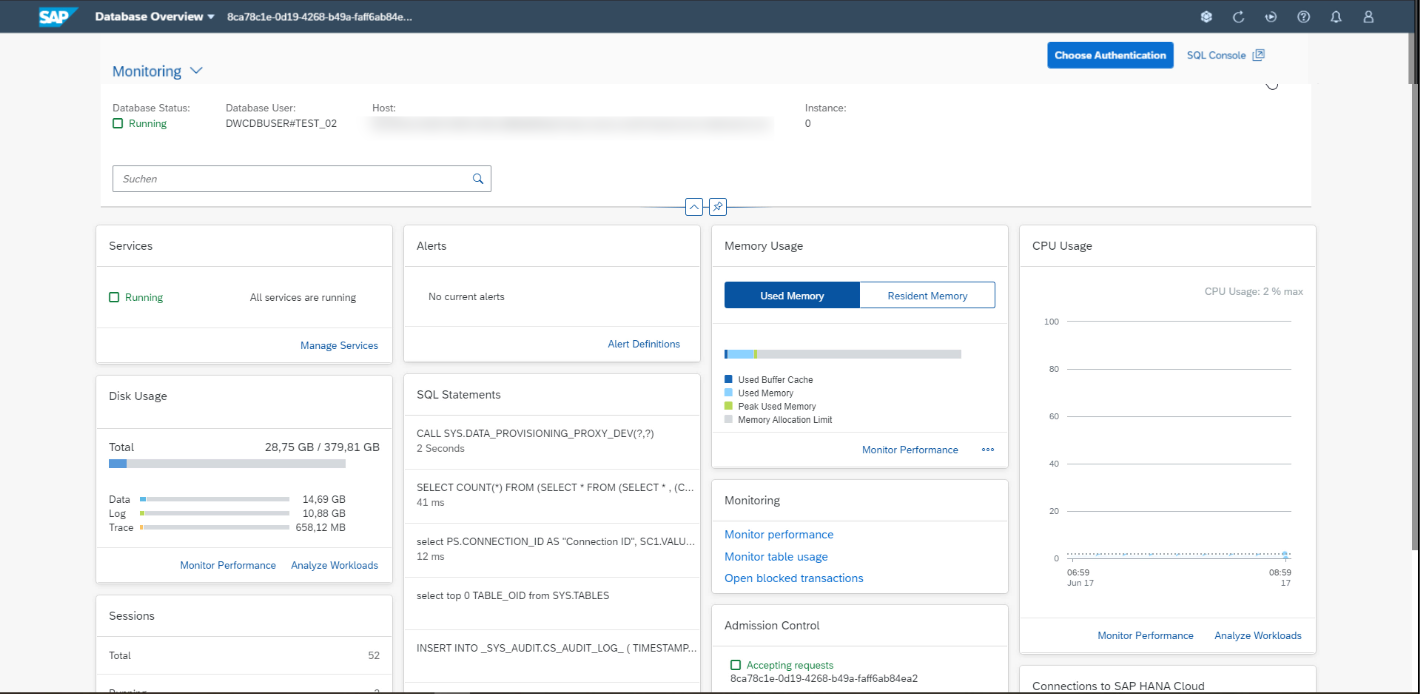
Task: Click the Suchen search input field
Action: [x=290, y=179]
